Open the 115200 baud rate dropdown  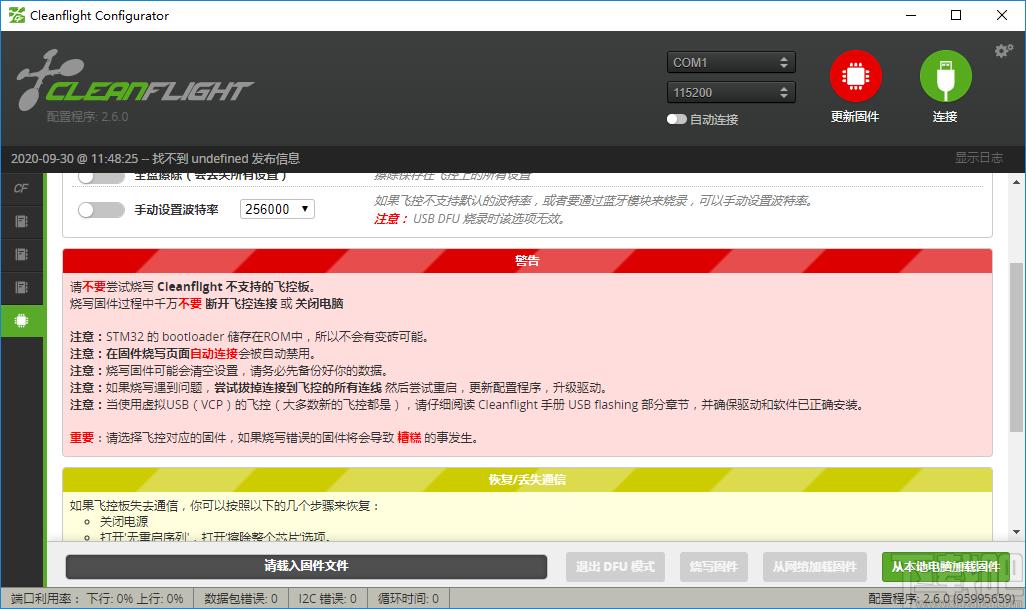point(731,92)
